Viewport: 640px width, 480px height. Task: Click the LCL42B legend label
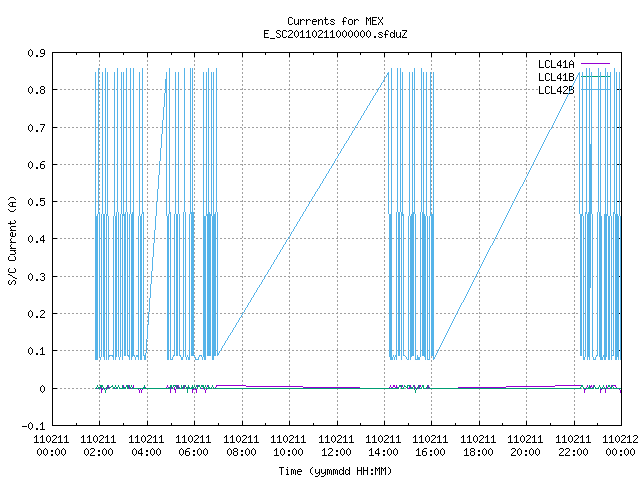[556, 90]
